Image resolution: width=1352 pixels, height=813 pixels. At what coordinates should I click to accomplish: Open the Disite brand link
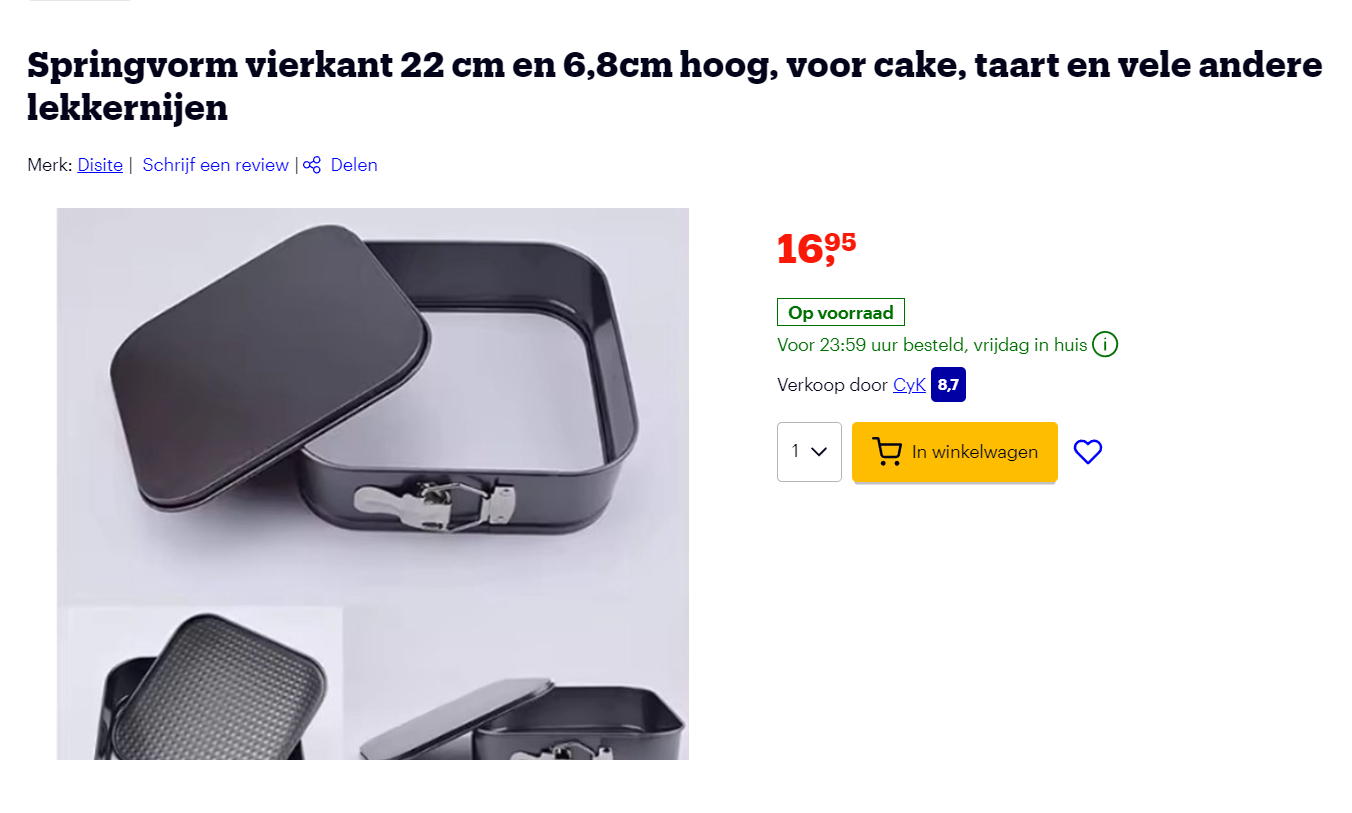100,165
